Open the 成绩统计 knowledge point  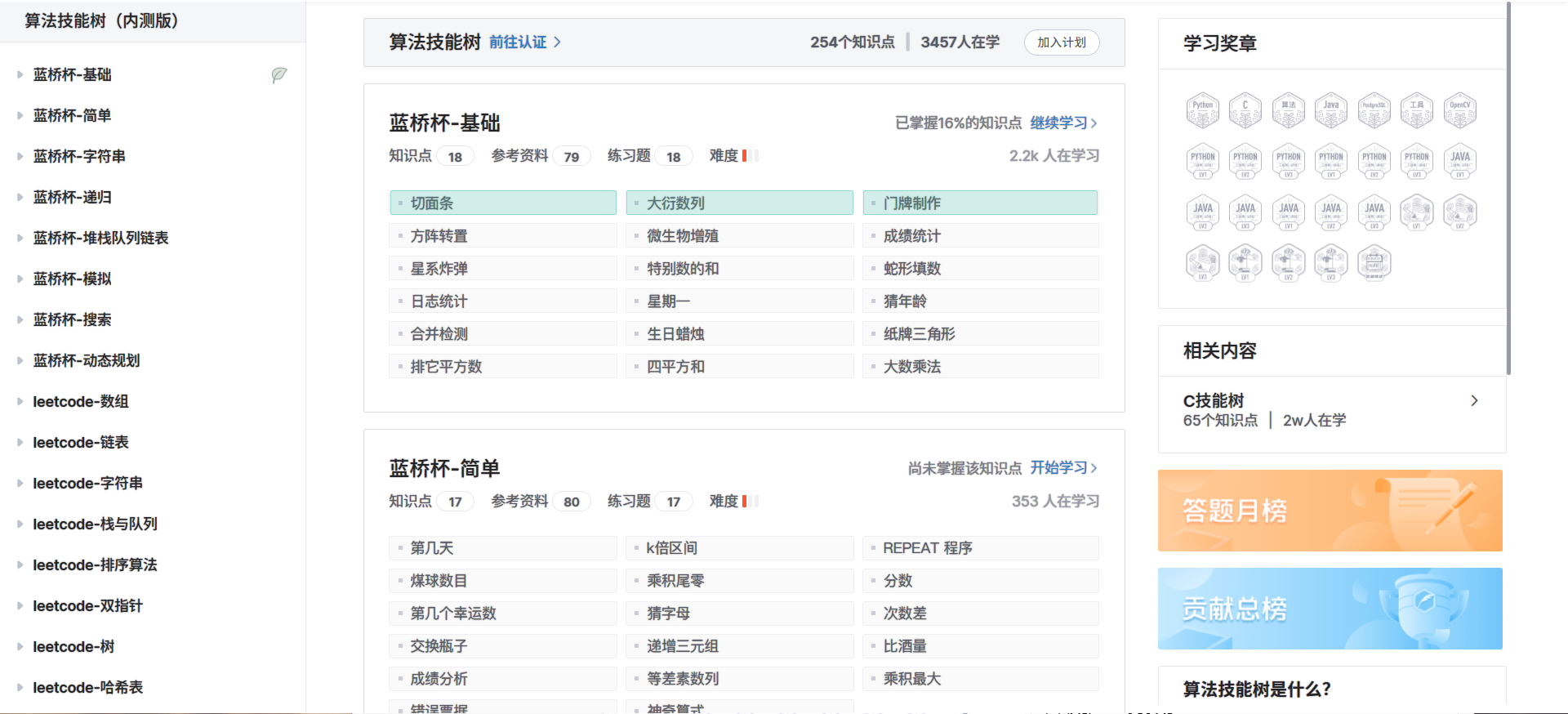(x=980, y=235)
